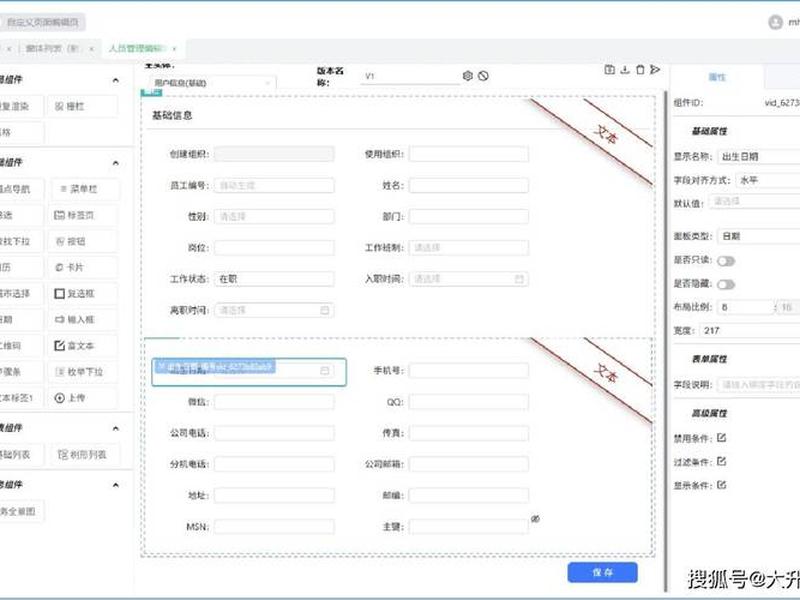The height and width of the screenshot is (600, 800).
Task: Click the 显示名称 field showing 出生日期
Action: point(759,157)
